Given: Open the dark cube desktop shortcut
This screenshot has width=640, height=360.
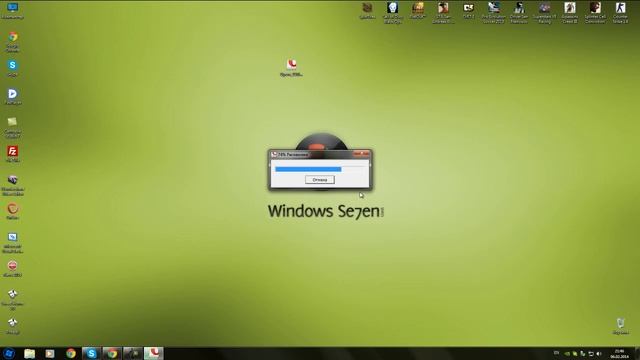Looking at the screenshot, I should click(13, 185).
